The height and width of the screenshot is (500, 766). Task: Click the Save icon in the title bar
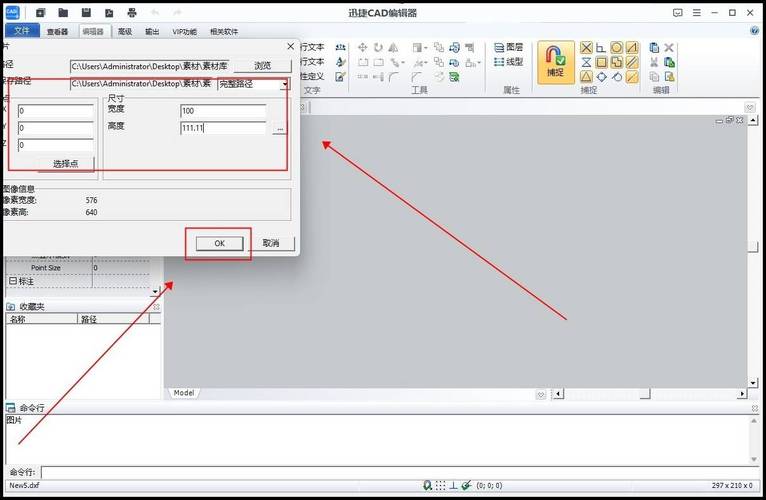86,13
